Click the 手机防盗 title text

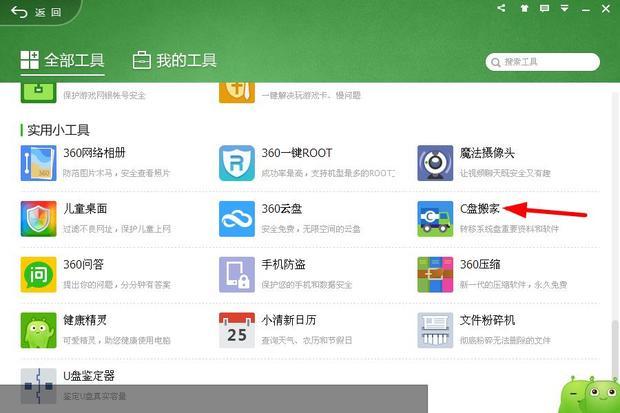pyautogui.click(x=284, y=264)
